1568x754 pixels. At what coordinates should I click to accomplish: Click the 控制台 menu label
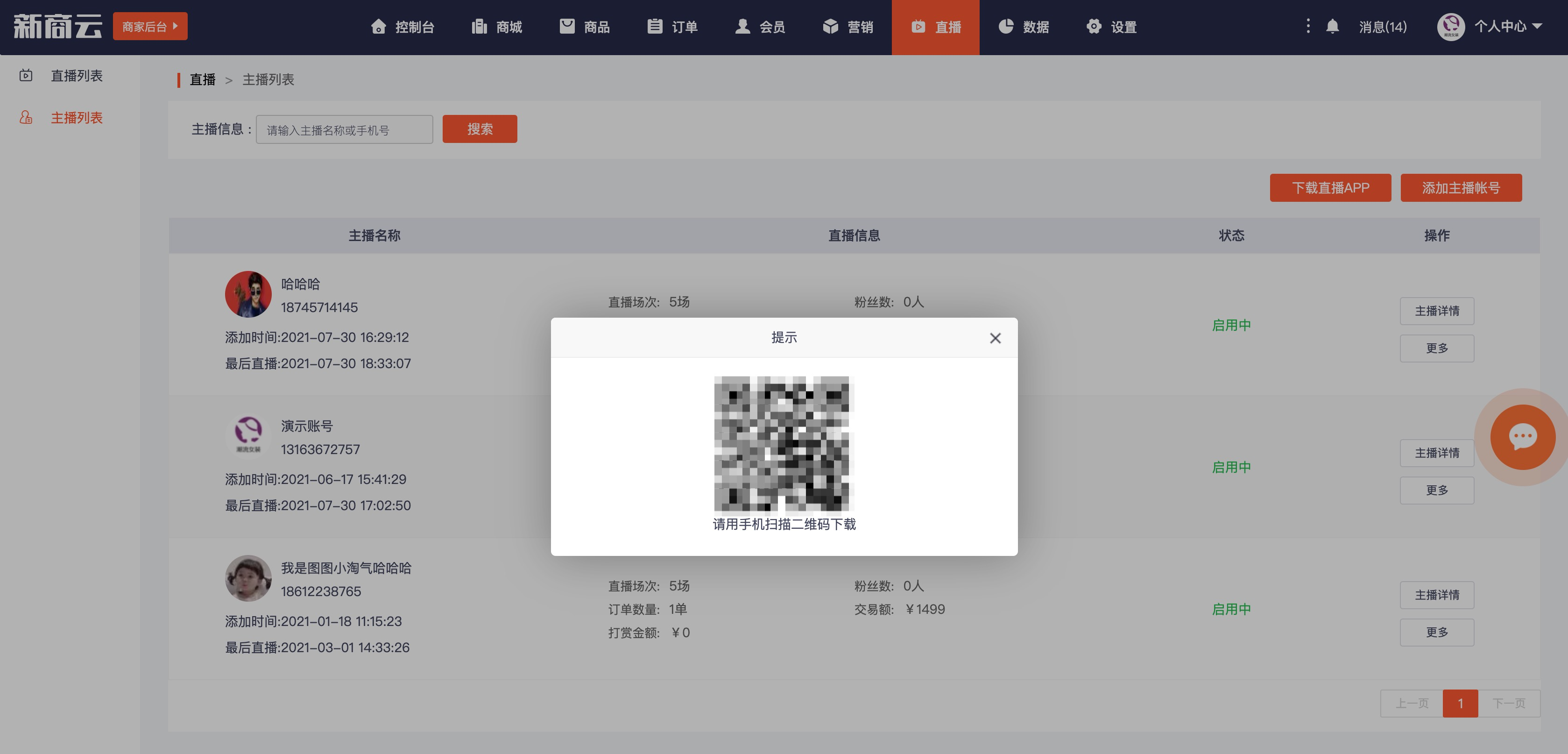[415, 27]
